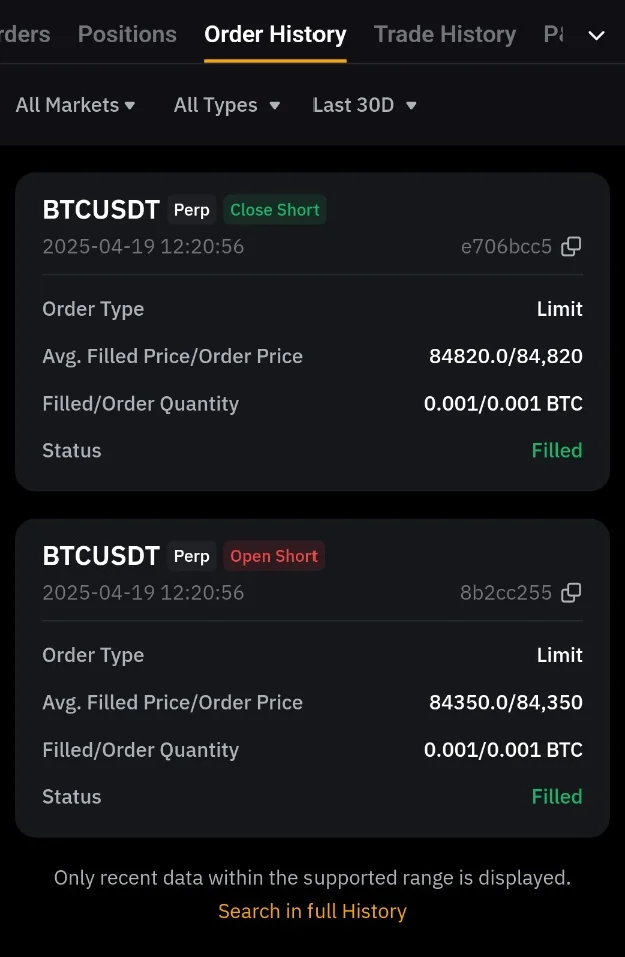Select the Order History tab
Image resolution: width=625 pixels, height=957 pixels.
[x=275, y=35]
